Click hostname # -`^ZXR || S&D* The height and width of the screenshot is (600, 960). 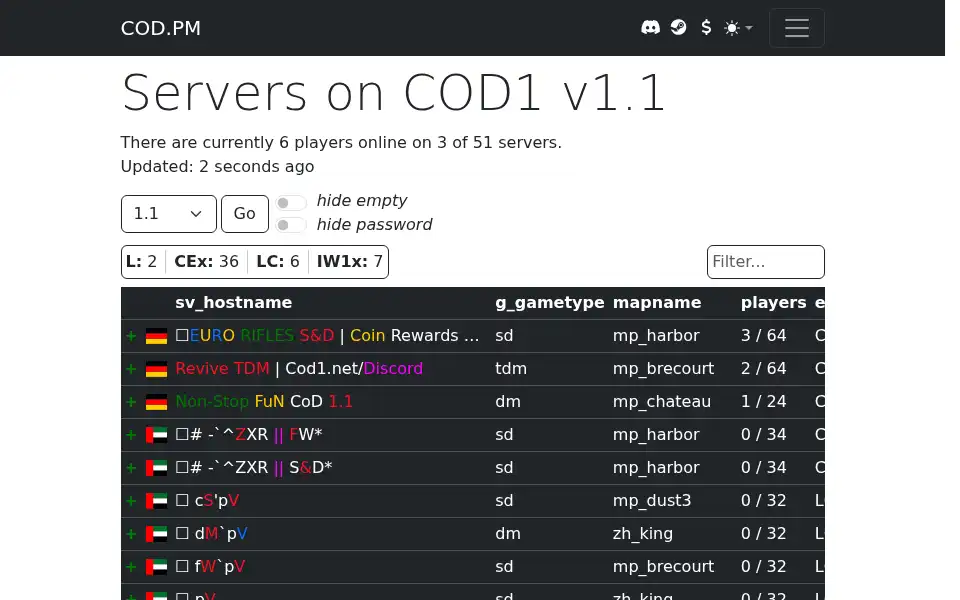pos(253,468)
